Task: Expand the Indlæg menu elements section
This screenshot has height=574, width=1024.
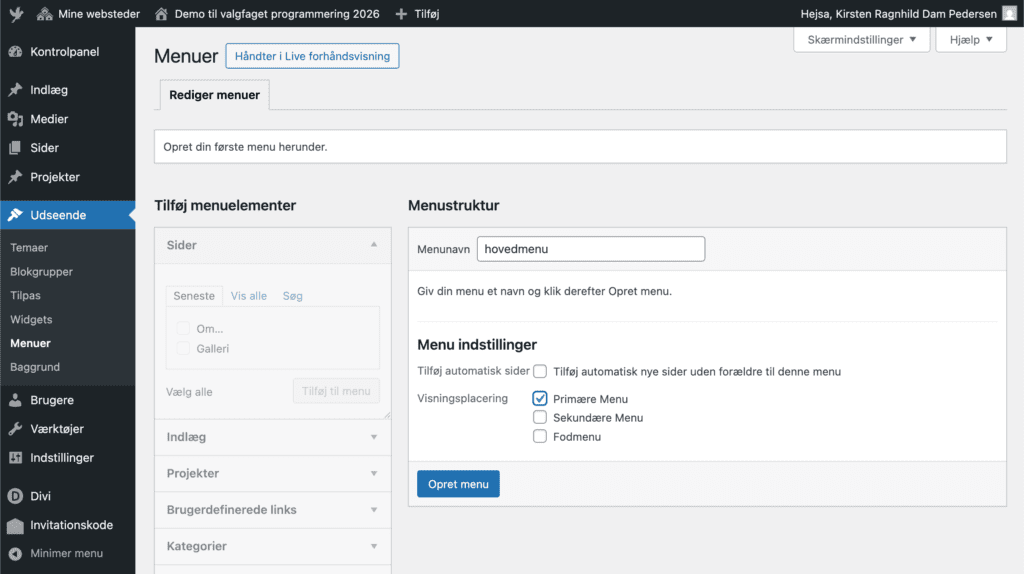Action: pos(272,437)
